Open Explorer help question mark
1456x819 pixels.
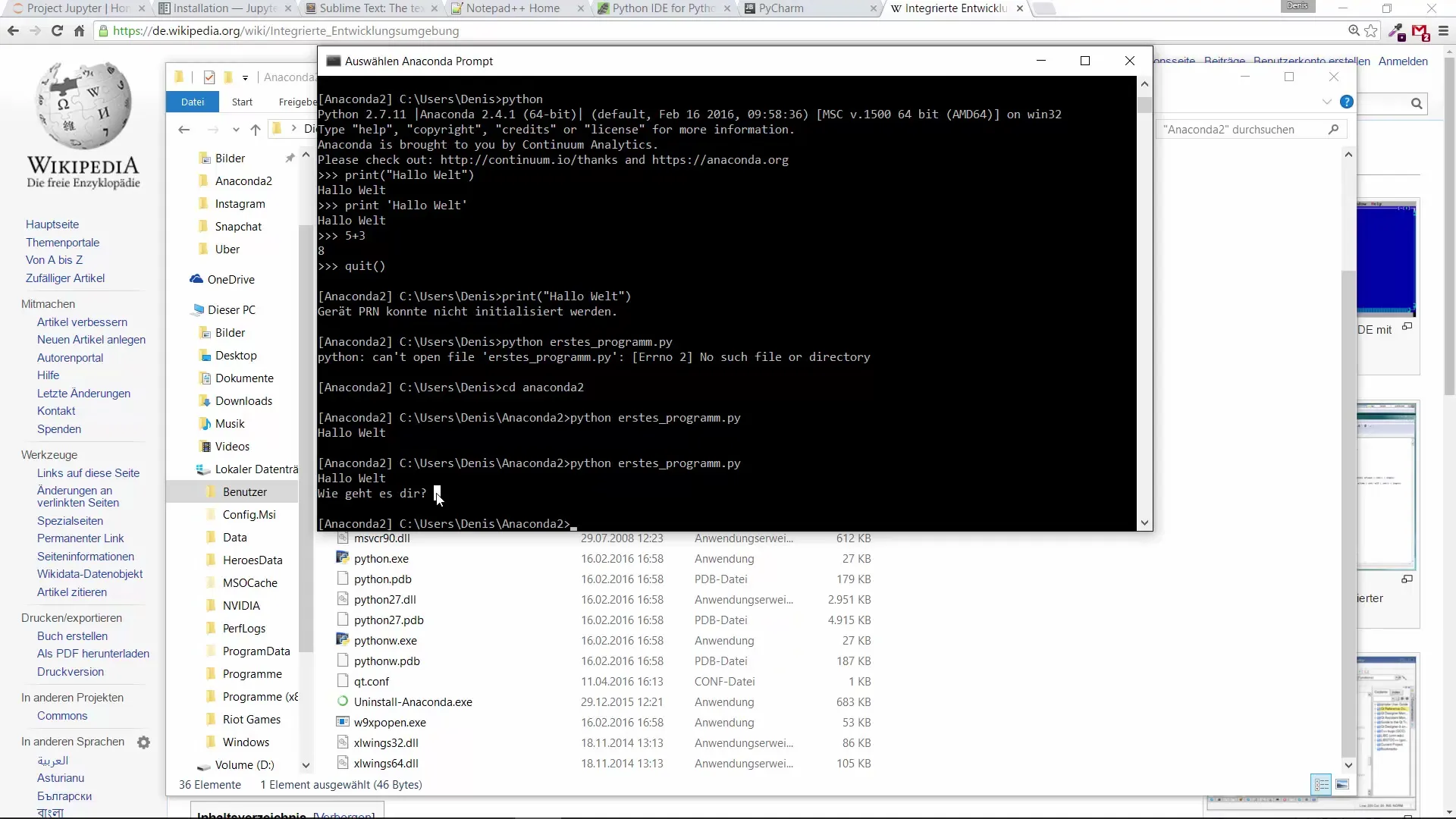[x=1347, y=102]
